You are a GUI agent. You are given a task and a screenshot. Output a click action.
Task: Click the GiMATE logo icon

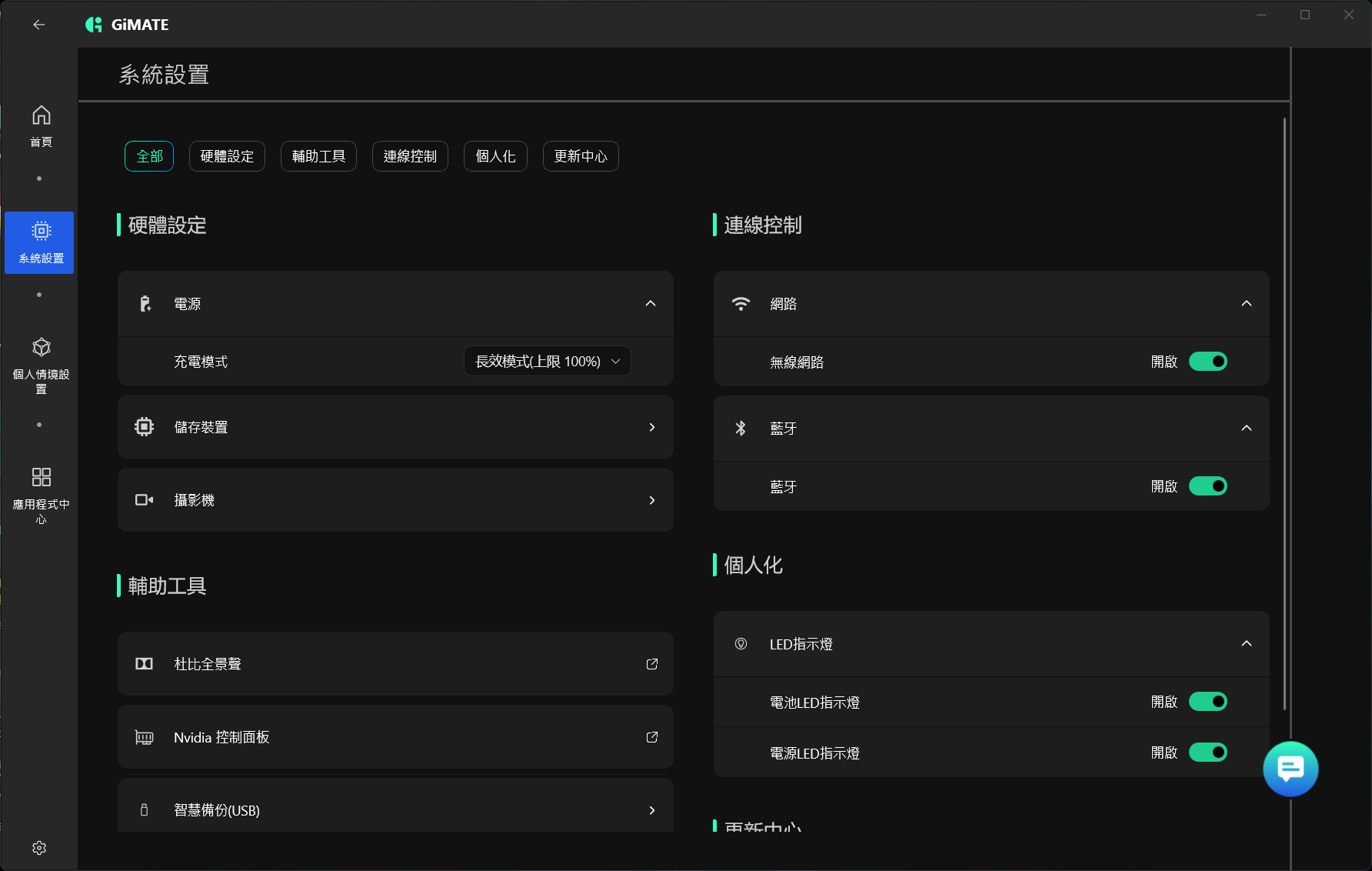point(94,25)
